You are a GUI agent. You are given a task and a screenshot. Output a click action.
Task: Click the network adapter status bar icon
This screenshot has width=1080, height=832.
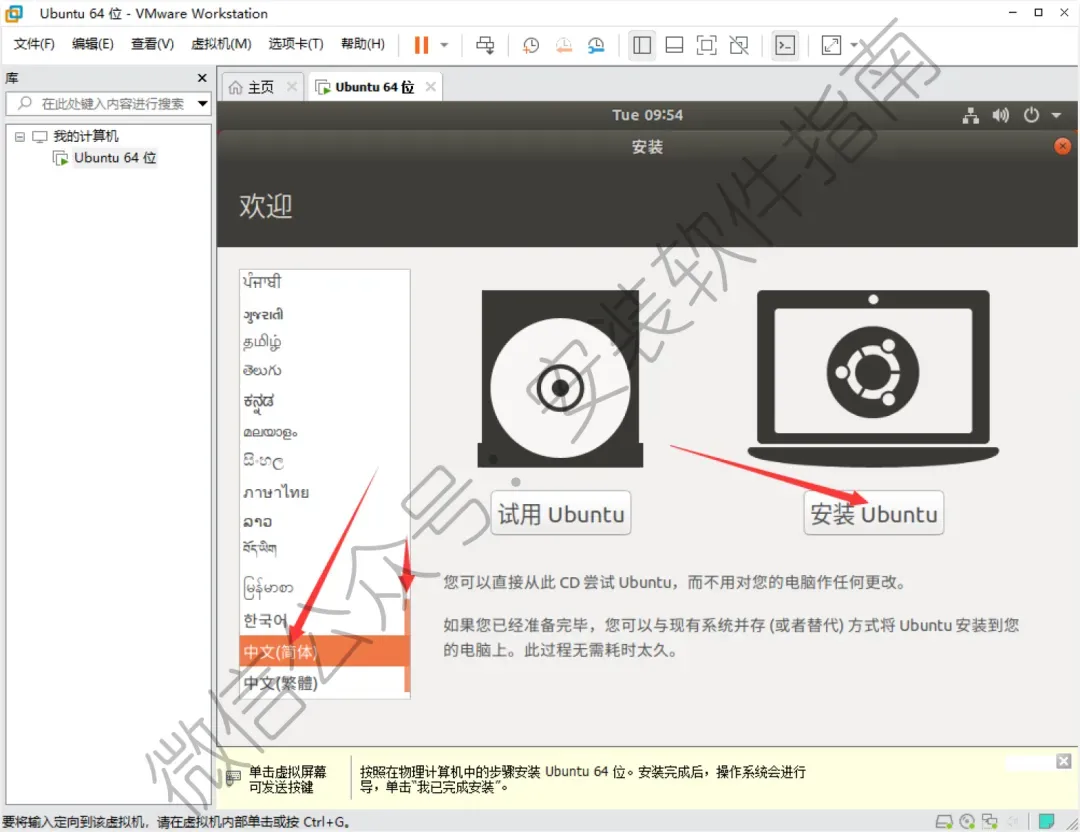[x=990, y=821]
